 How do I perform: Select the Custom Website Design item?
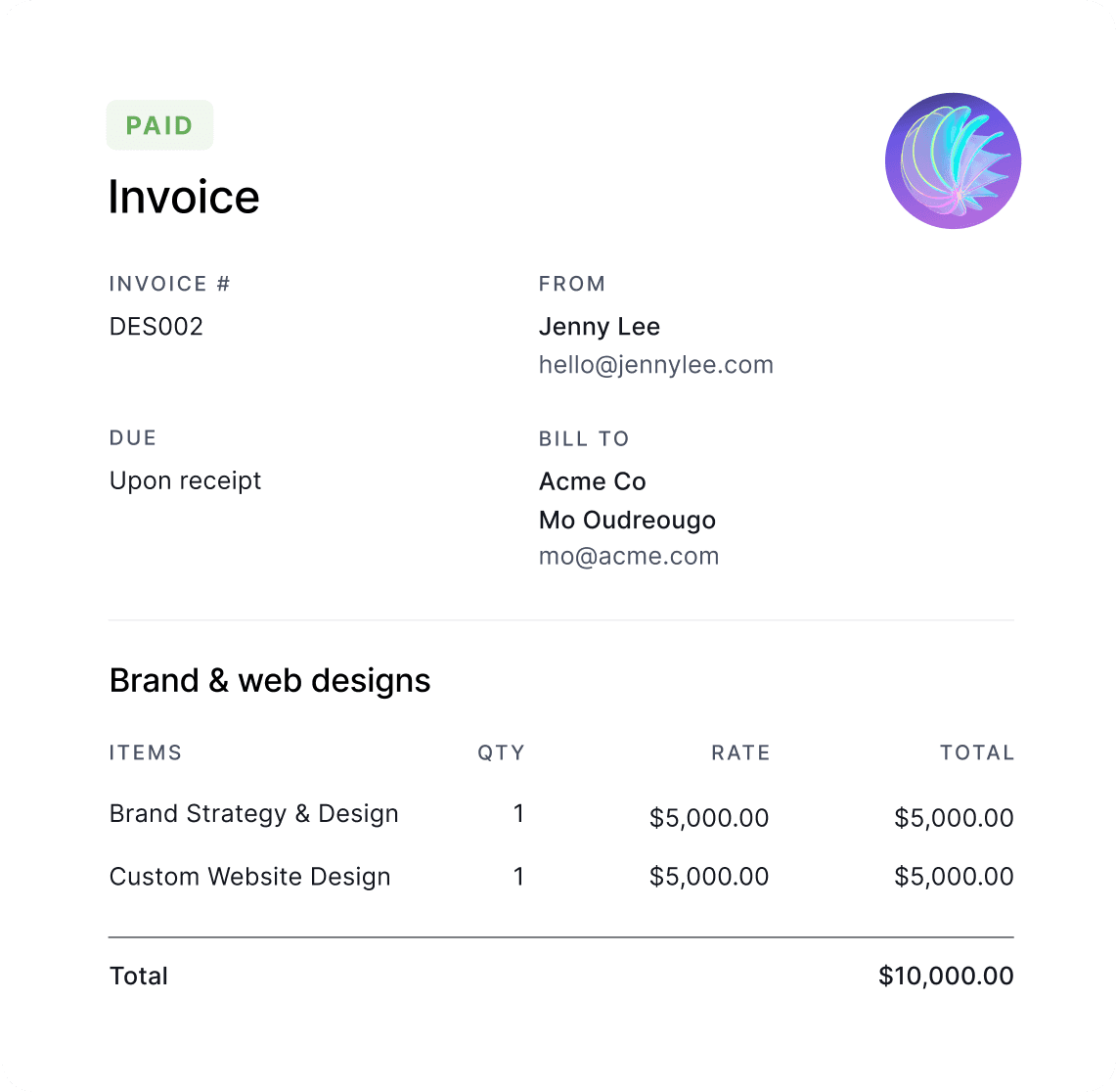(x=249, y=877)
